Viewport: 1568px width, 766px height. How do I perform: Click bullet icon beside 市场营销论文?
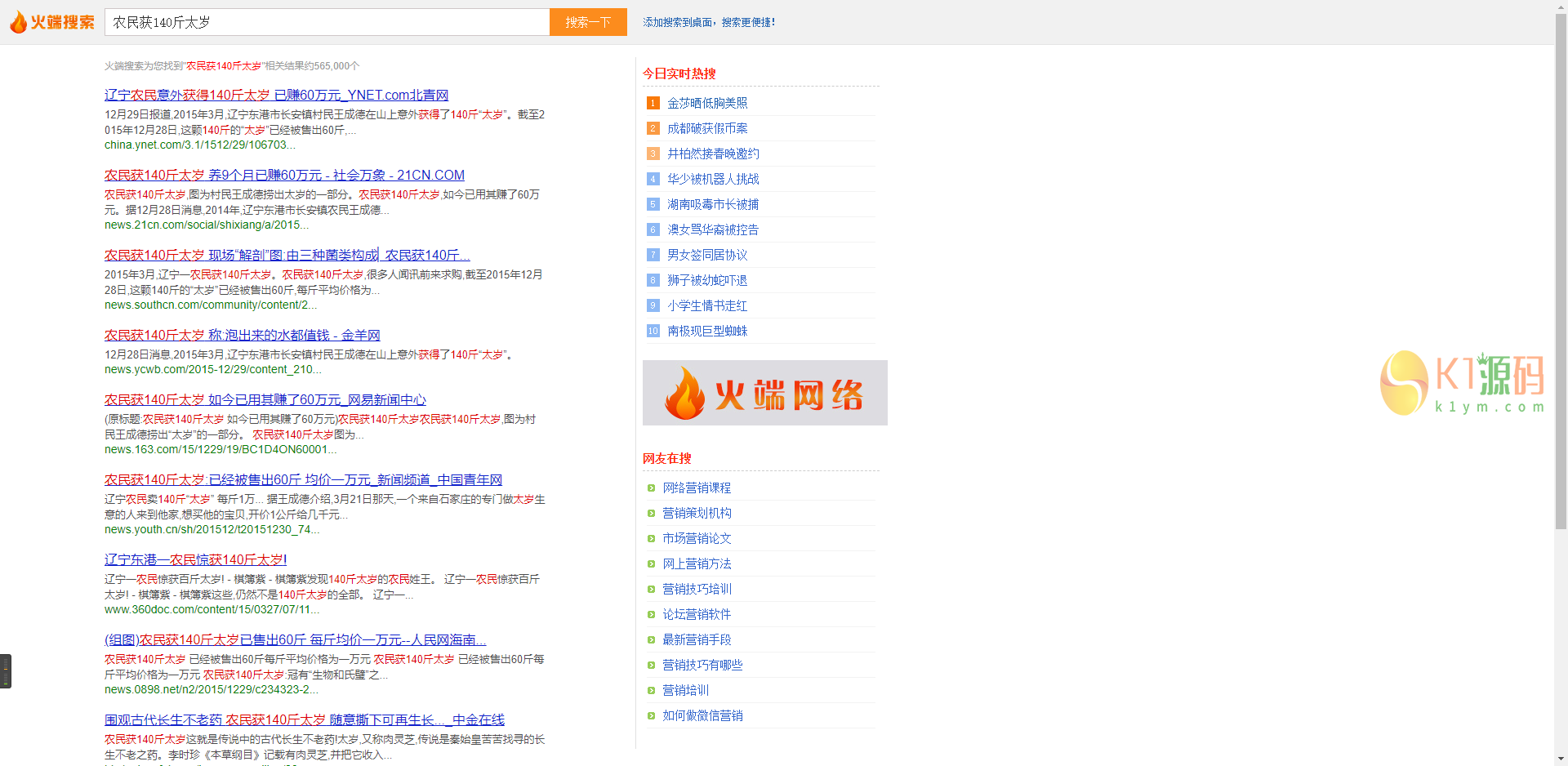pyautogui.click(x=651, y=539)
